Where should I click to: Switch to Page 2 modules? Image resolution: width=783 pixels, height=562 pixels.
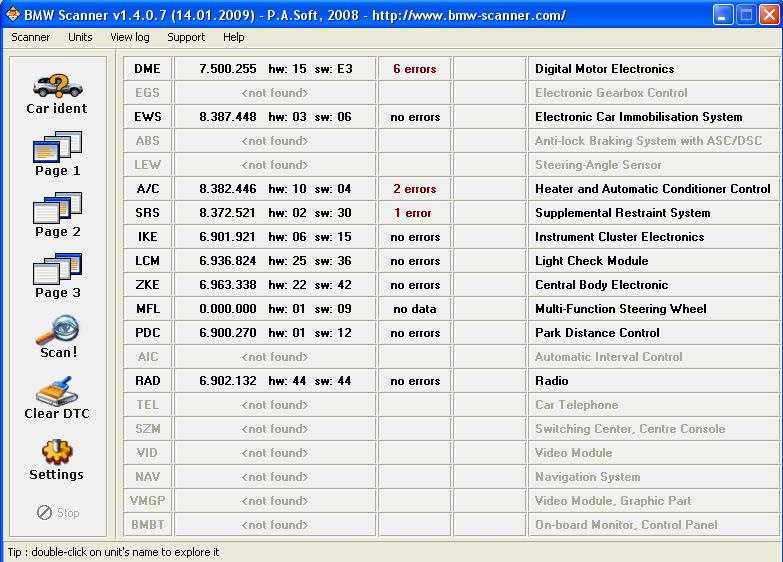[x=57, y=208]
